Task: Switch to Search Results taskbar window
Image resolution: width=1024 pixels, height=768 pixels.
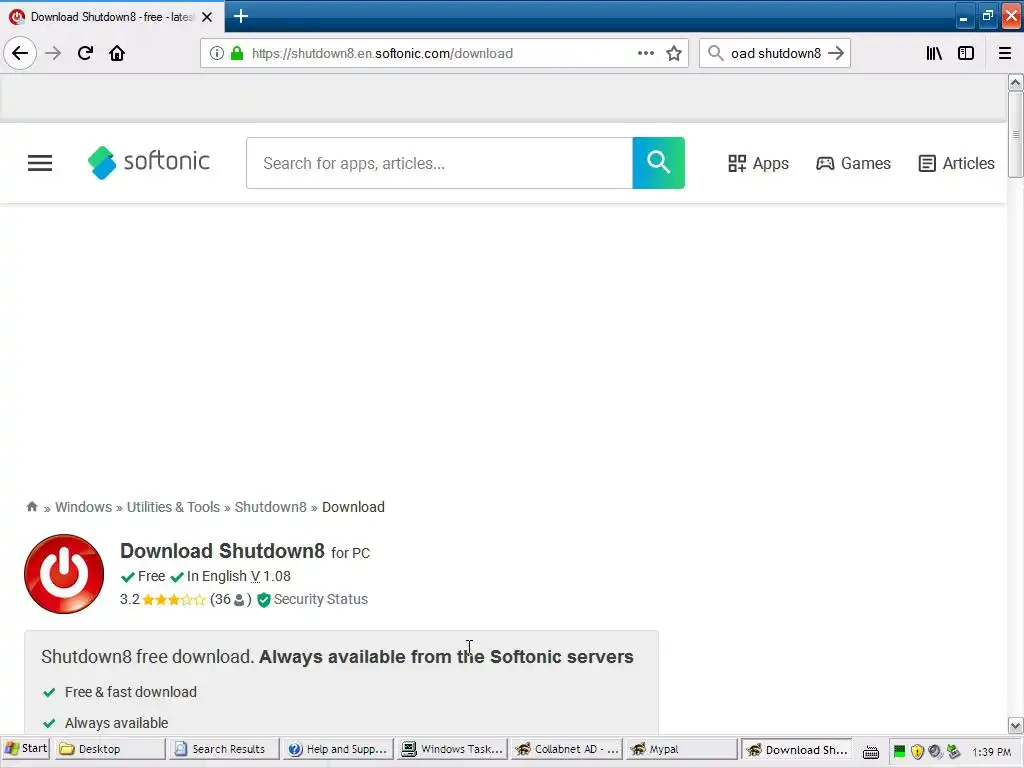Action: tap(224, 749)
